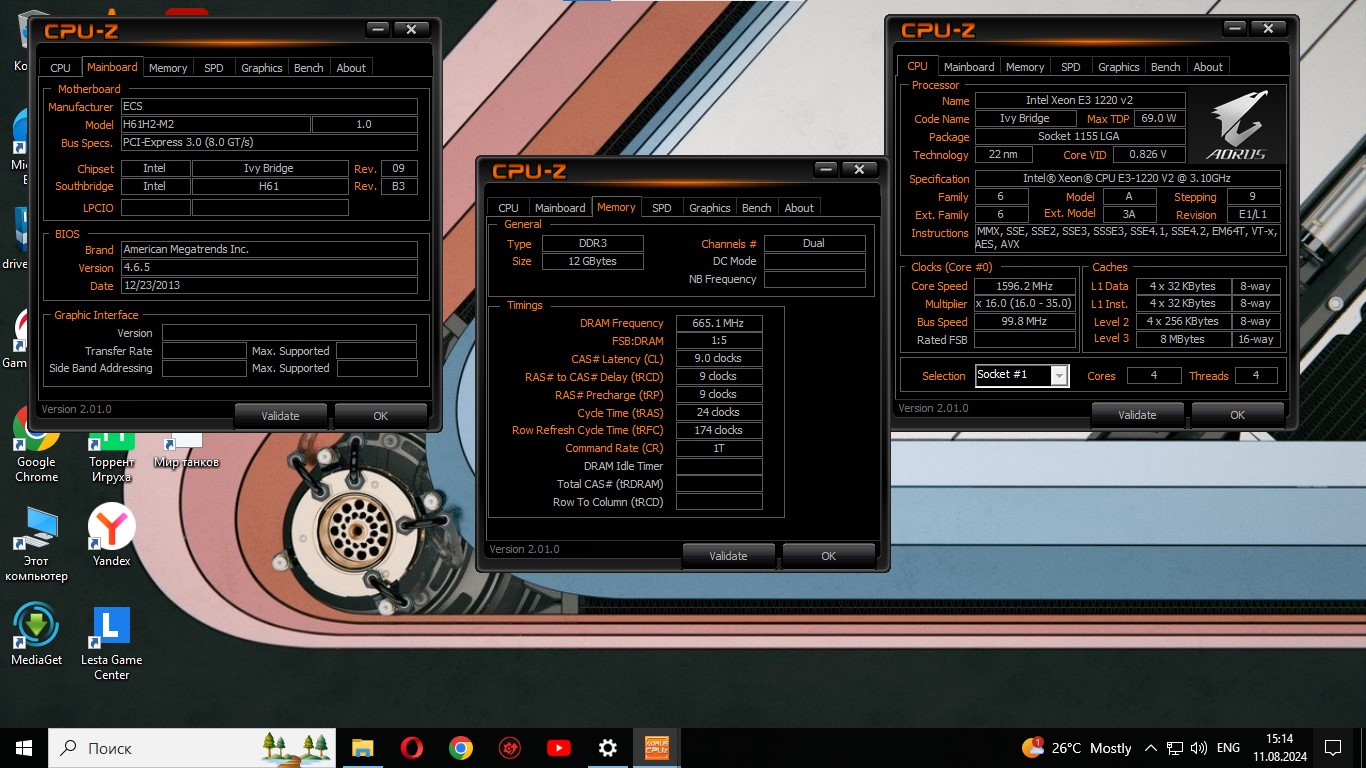1366x768 pixels.
Task: Click the 12 GBytes memory size value
Action: (x=592, y=261)
